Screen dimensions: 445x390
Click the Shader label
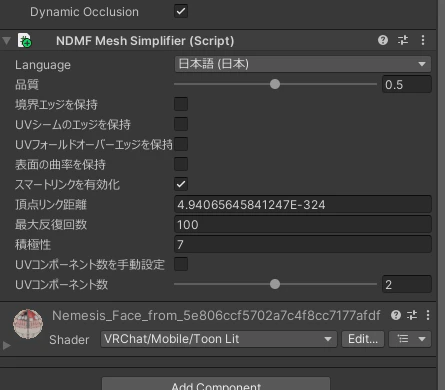point(69,339)
